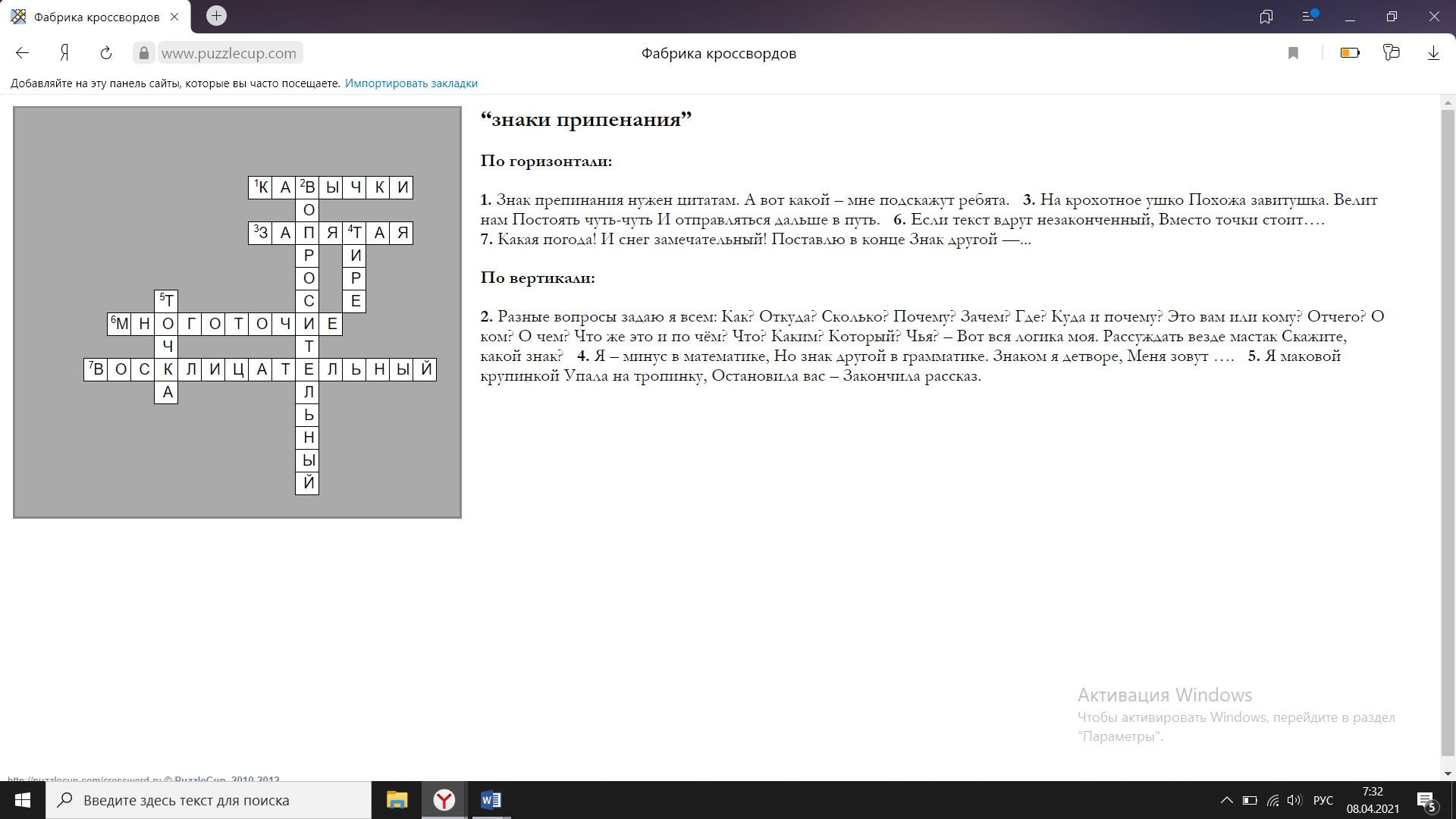Open the tab collections icon in title bar
Viewport: 1456px width, 819px height.
1266,17
